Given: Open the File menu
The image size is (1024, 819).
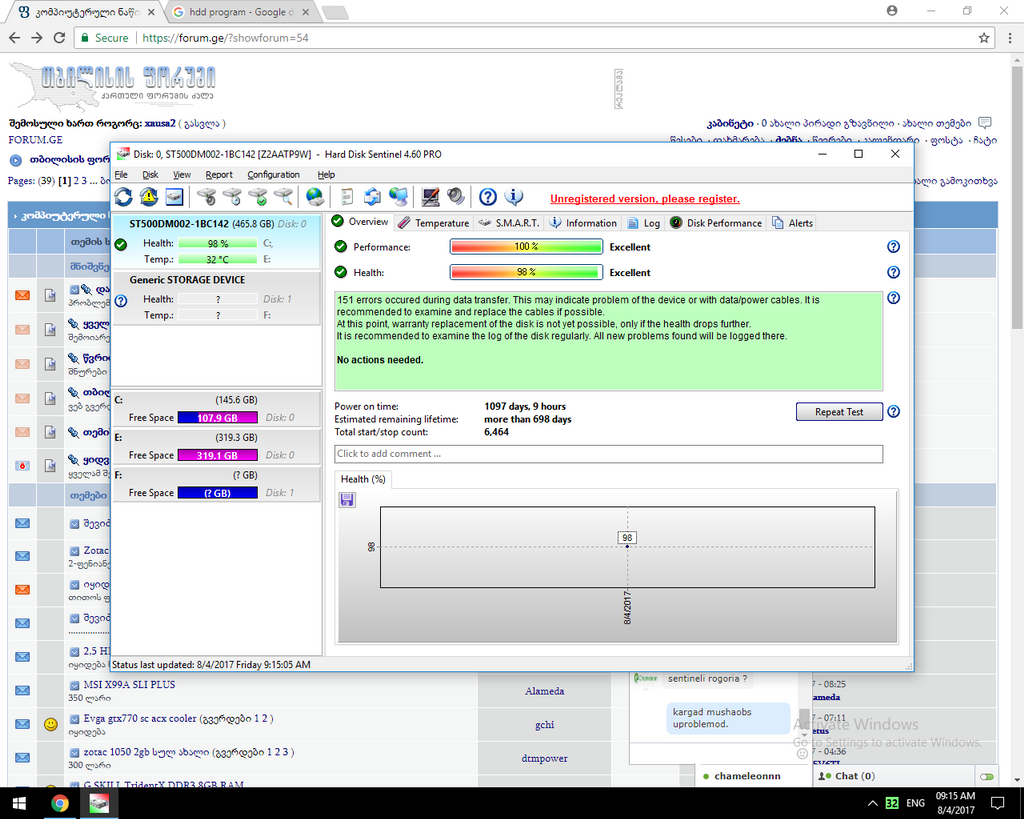Looking at the screenshot, I should [121, 174].
